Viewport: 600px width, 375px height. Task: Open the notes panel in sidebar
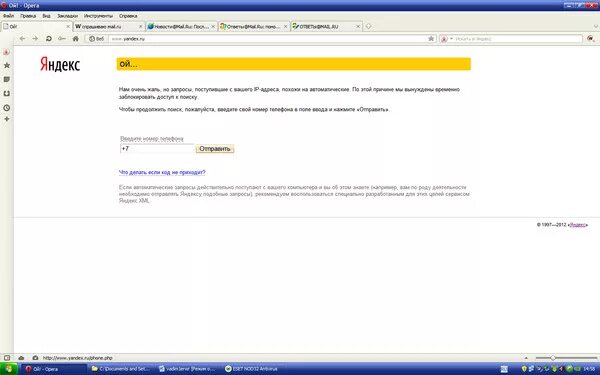(7, 79)
